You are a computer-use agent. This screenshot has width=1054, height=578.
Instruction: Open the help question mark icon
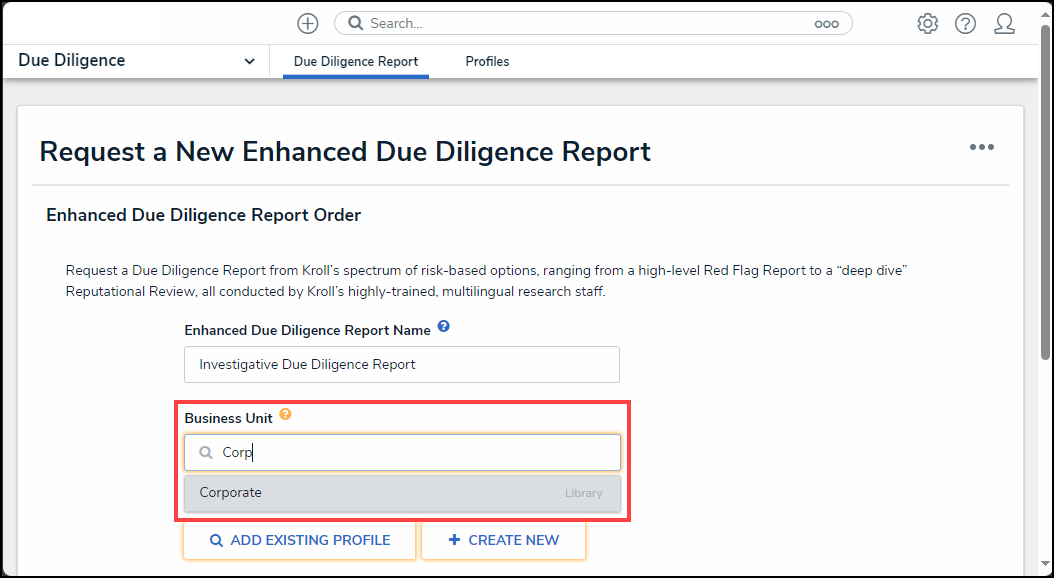tap(965, 24)
